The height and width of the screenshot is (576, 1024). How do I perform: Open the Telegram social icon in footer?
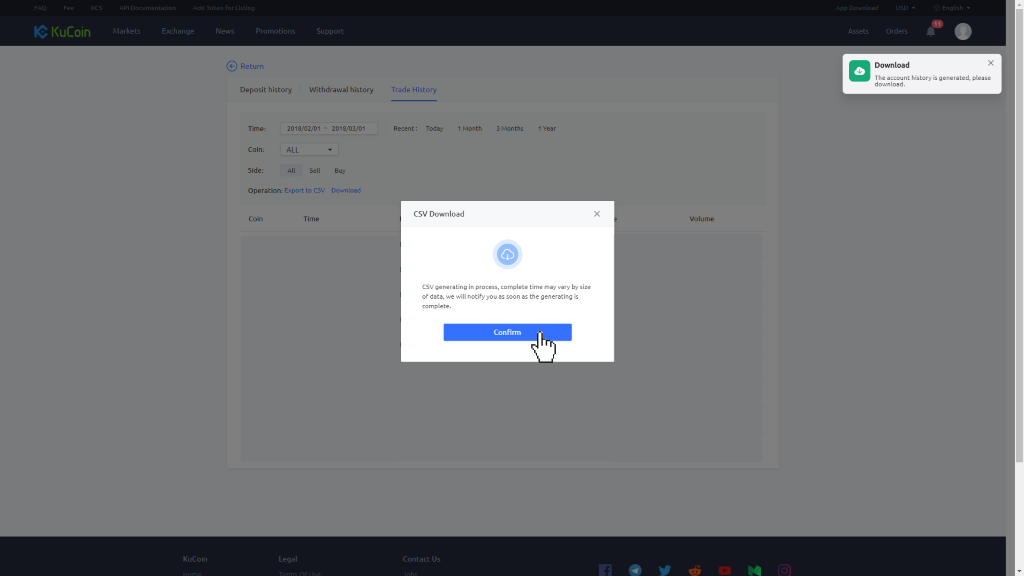point(635,570)
